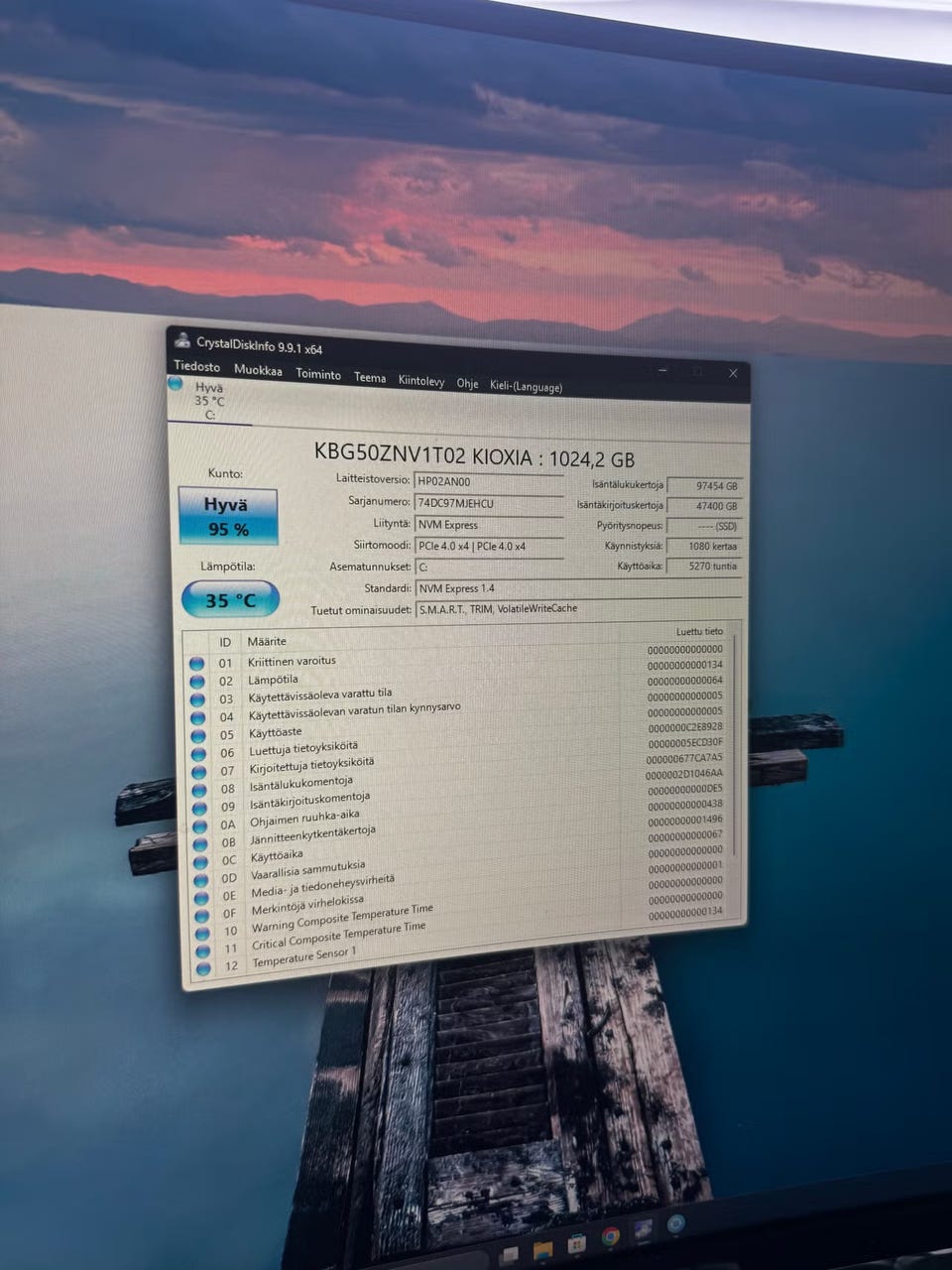Click the disk model title KBG50ZNV1T02 KIOXIA
This screenshot has width=952, height=1270.
pos(474,454)
